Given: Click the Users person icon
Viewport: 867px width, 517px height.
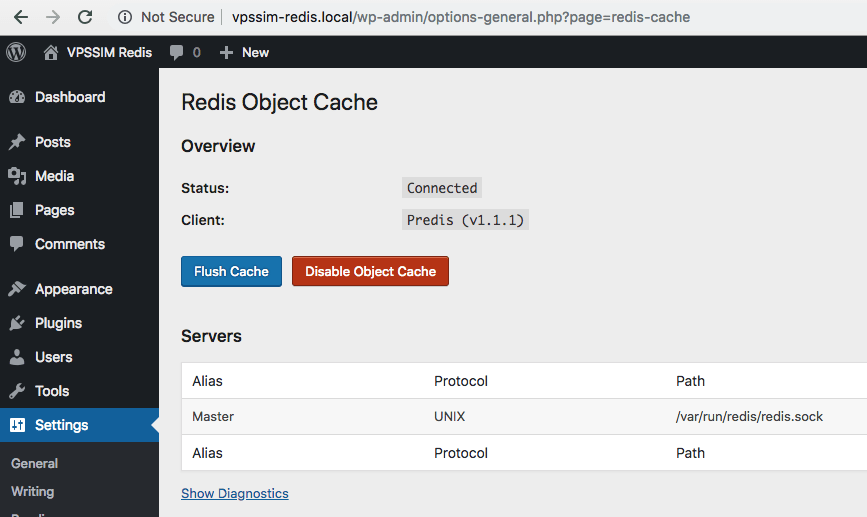Looking at the screenshot, I should coord(17,357).
